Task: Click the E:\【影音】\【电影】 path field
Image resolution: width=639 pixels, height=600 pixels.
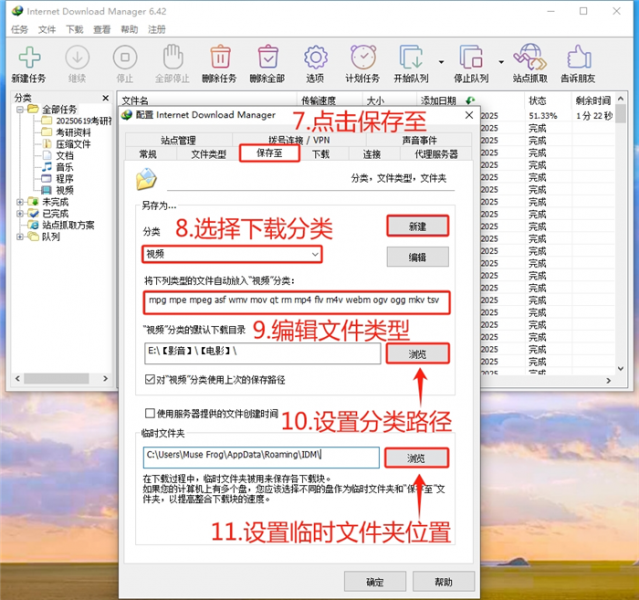Action: tap(262, 353)
